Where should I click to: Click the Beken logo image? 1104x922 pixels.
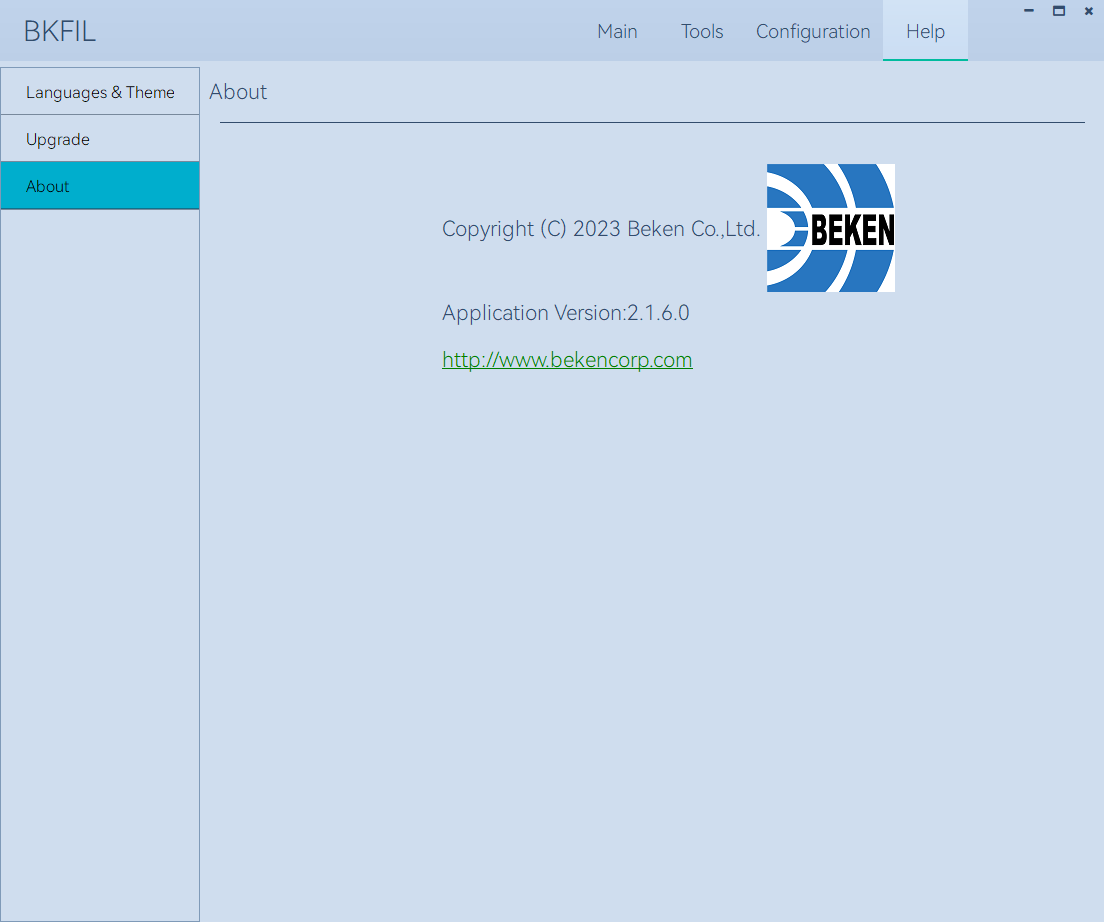(x=831, y=228)
